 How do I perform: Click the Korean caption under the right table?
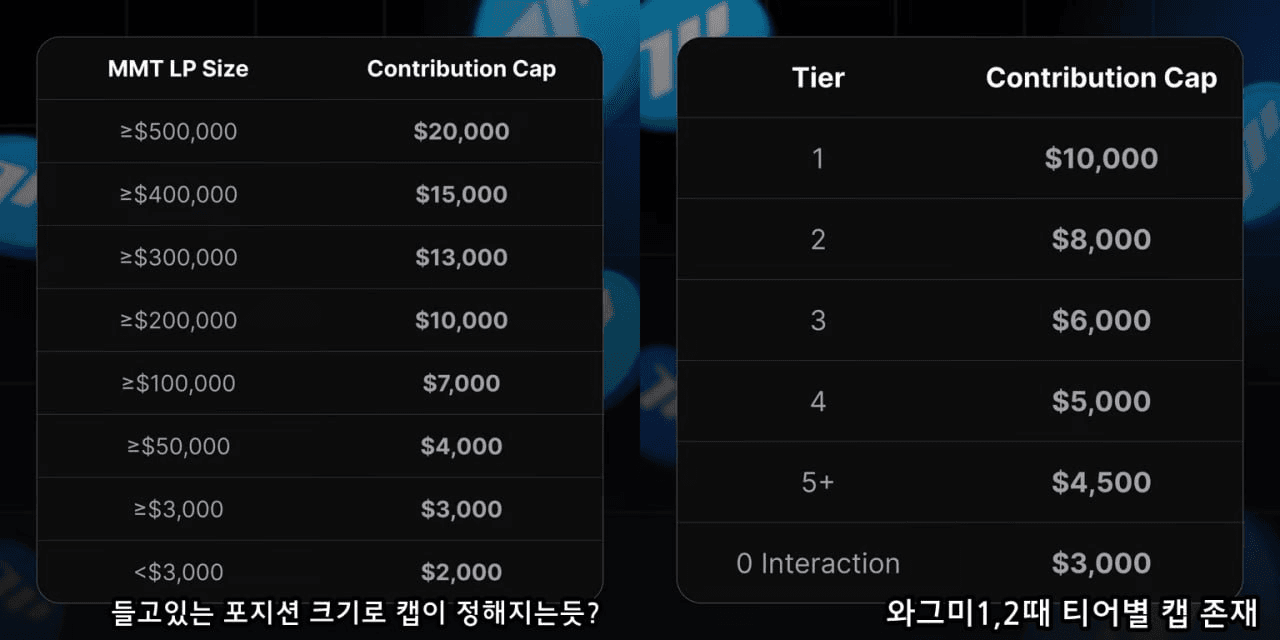click(x=1071, y=612)
